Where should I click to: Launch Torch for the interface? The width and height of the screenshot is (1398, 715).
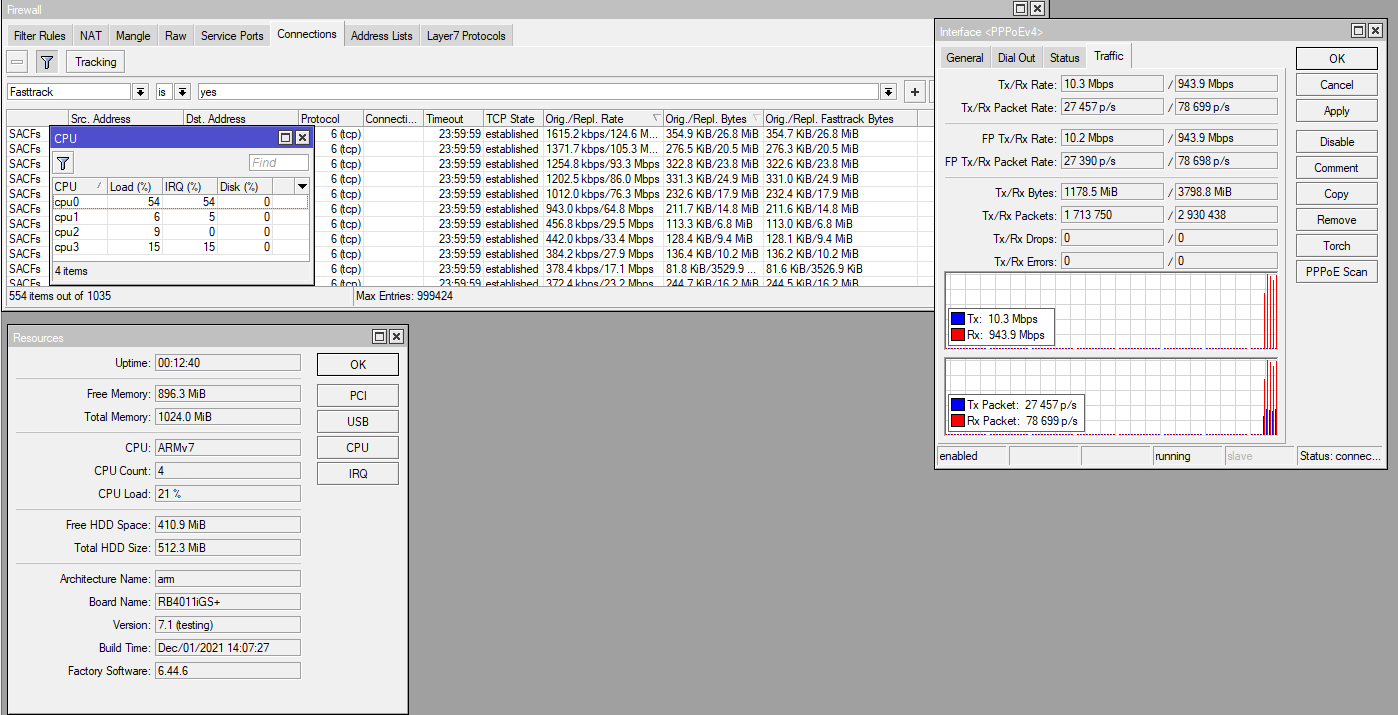(1337, 246)
